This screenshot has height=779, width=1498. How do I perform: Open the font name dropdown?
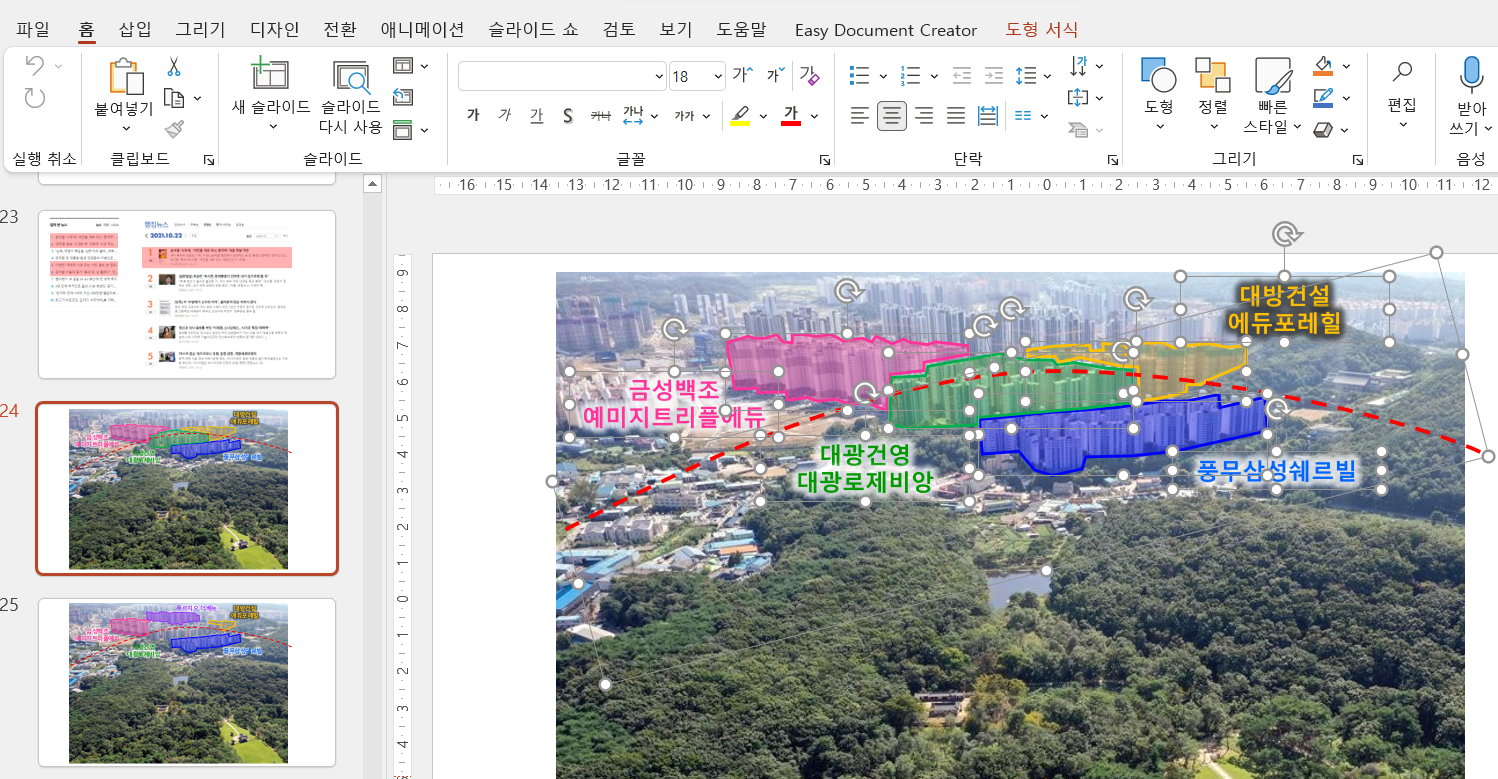coord(658,76)
